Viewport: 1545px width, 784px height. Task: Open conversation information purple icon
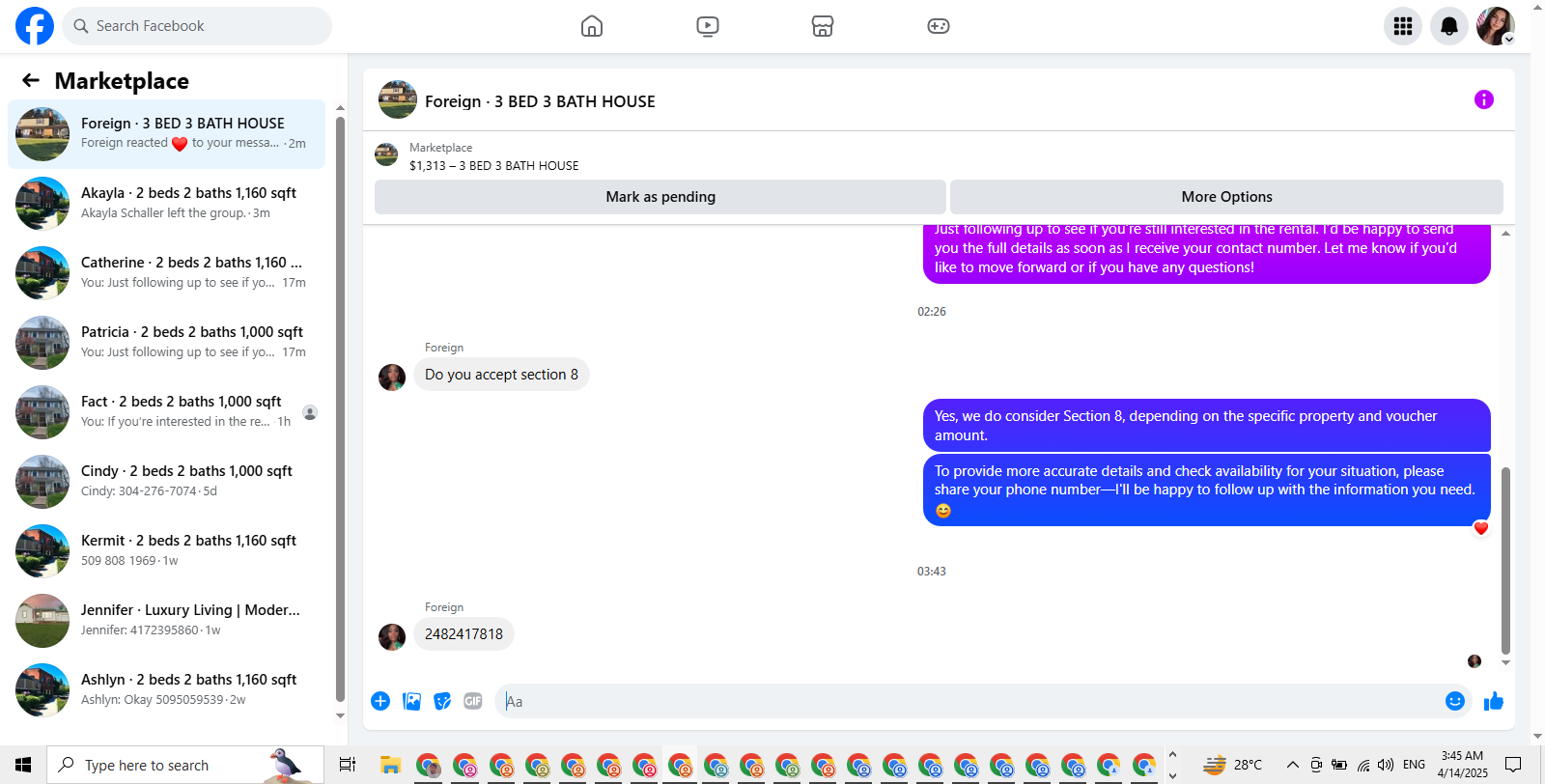pyautogui.click(x=1484, y=99)
